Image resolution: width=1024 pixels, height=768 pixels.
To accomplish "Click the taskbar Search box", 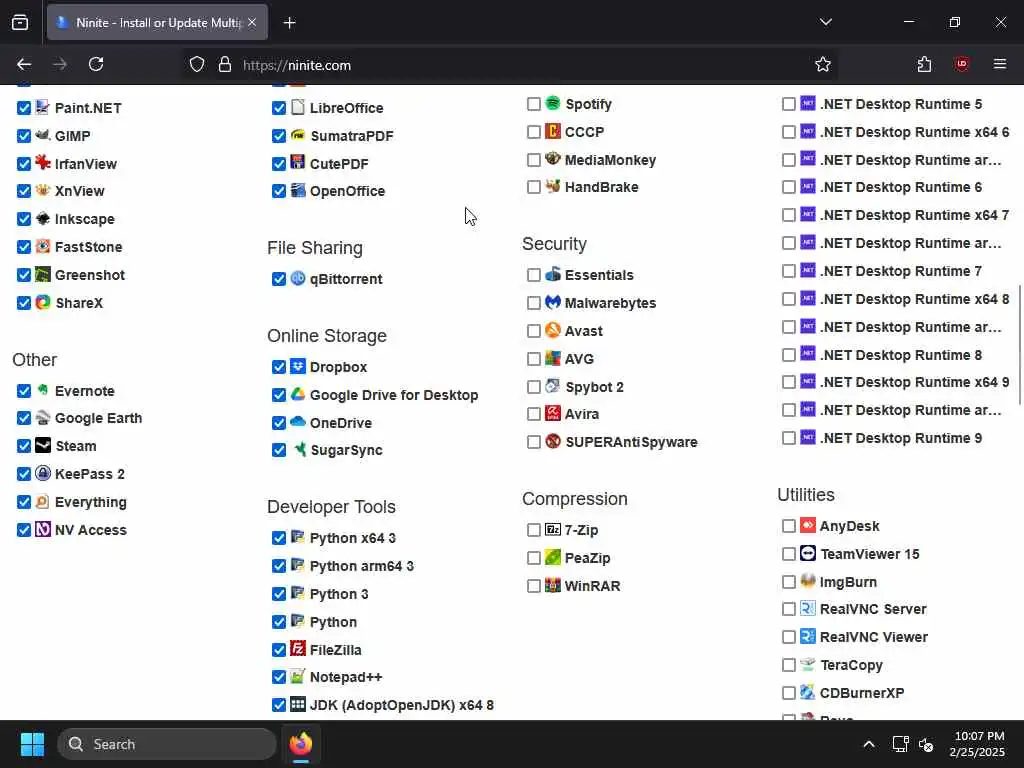I will [x=167, y=744].
